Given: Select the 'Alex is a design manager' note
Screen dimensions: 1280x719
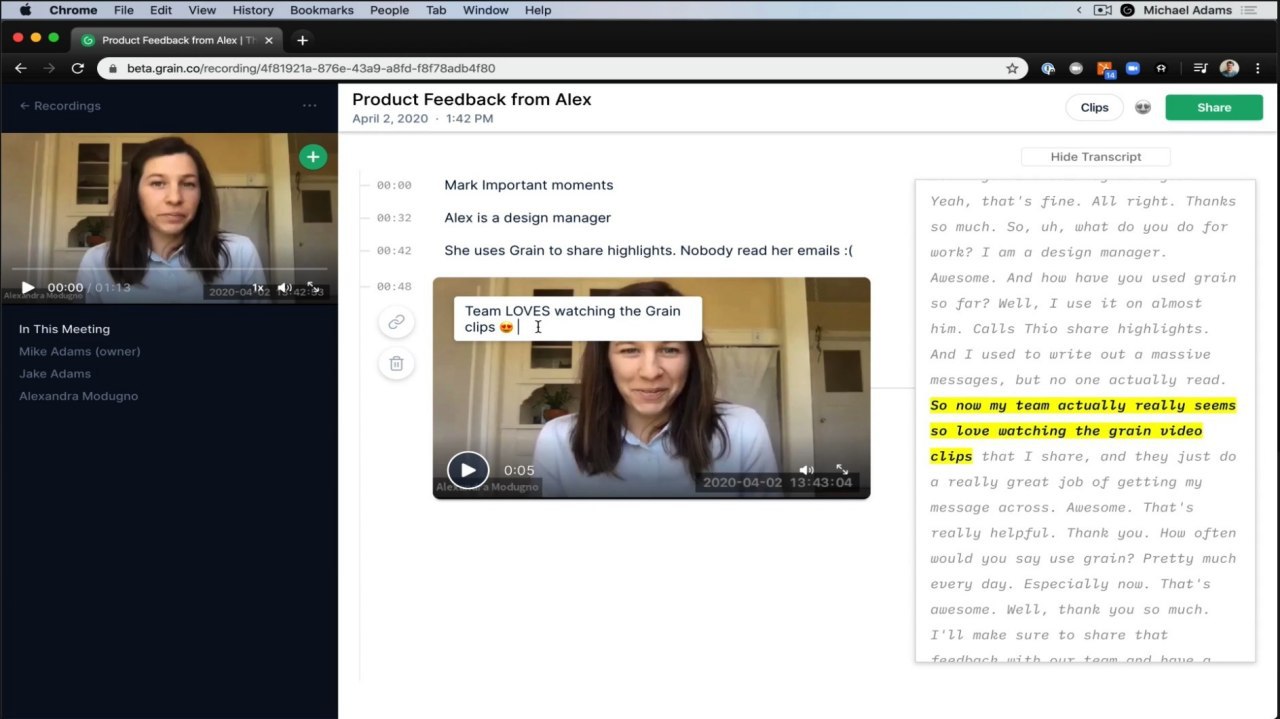Looking at the screenshot, I should 528,218.
